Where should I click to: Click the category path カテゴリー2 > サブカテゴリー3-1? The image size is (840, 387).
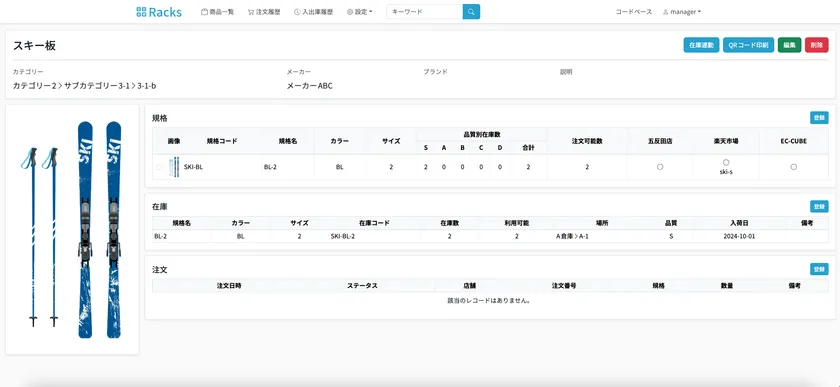[85, 86]
